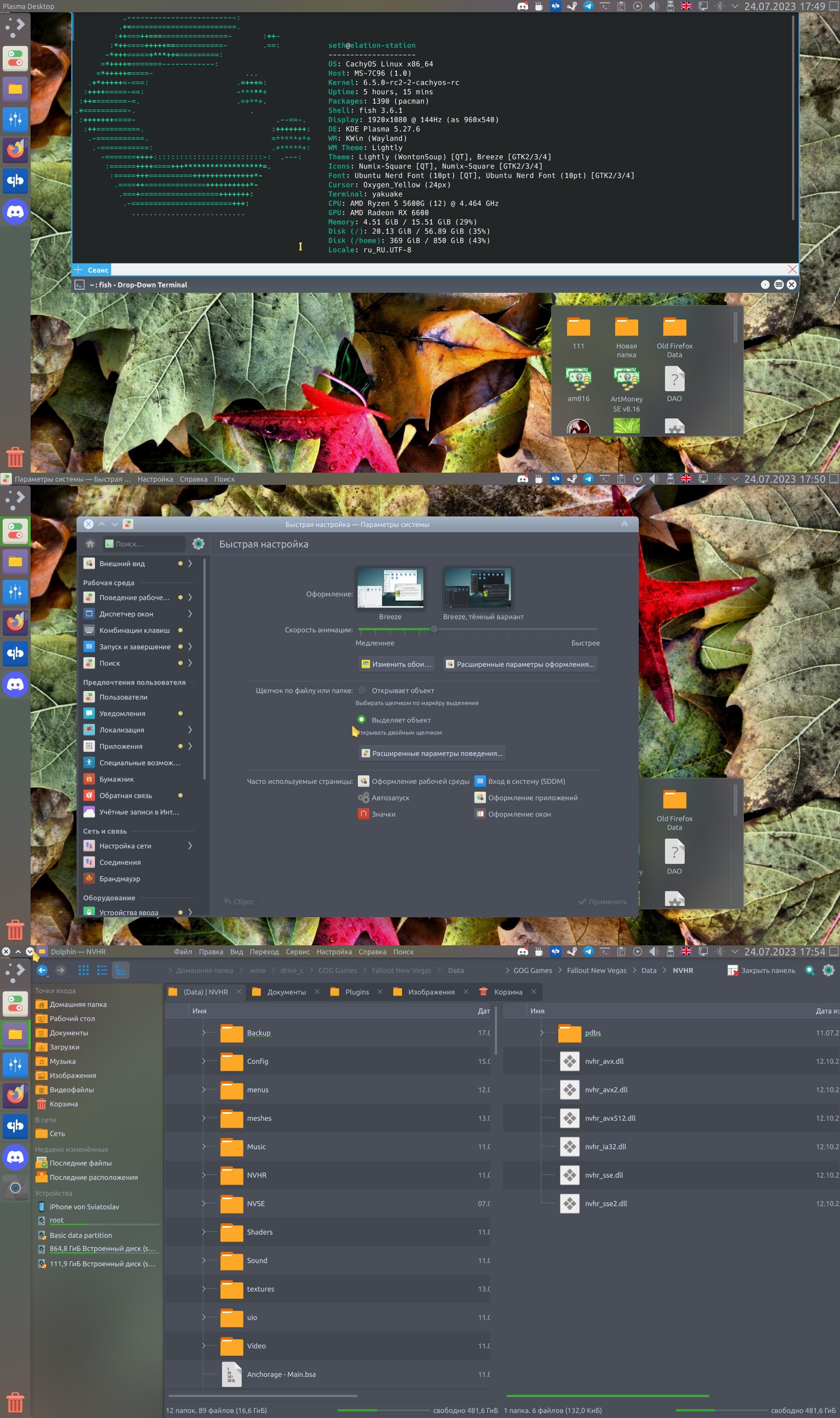Screen dimensions: 840x1418
Task: Switch to the Plugins tab in Dolphin
Action: tap(357, 992)
